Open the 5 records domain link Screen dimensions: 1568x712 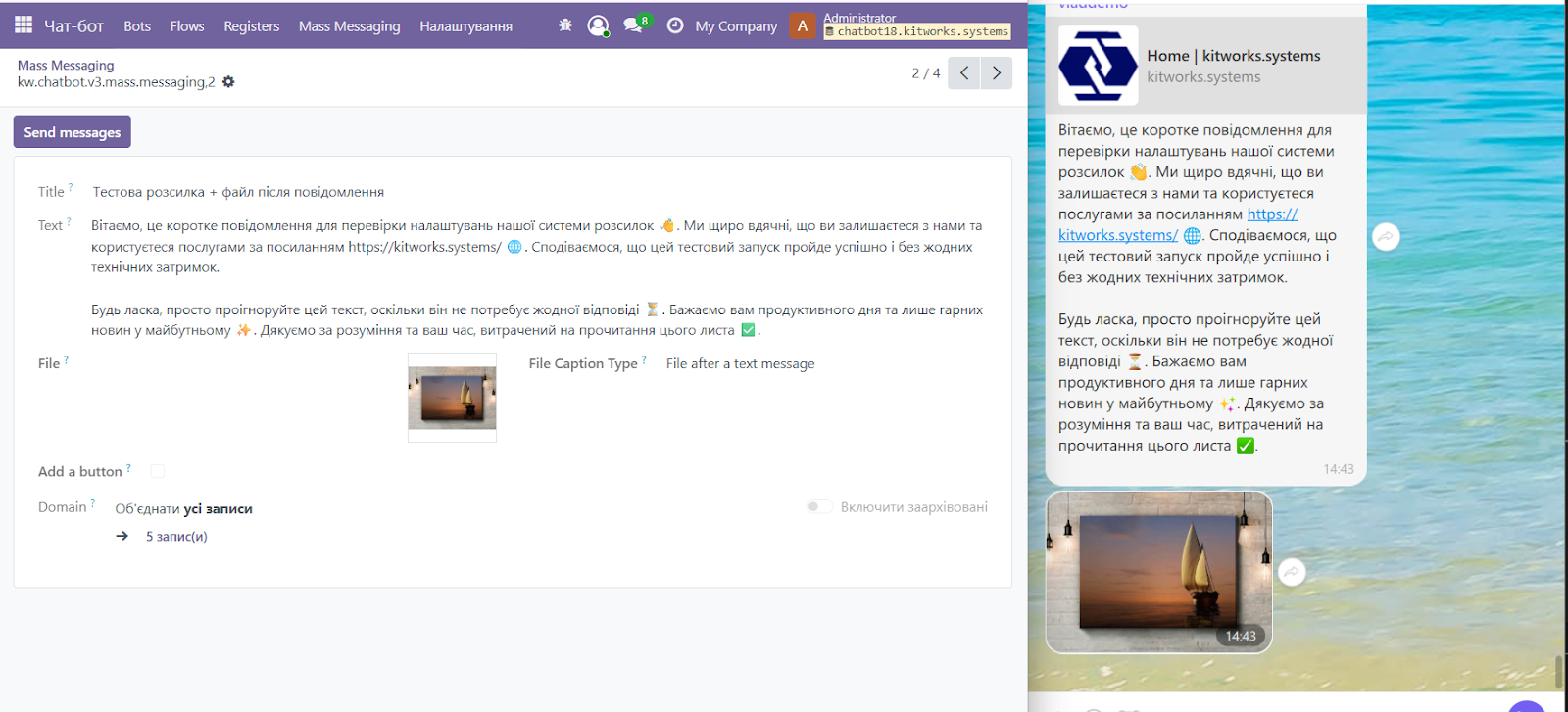pos(176,536)
